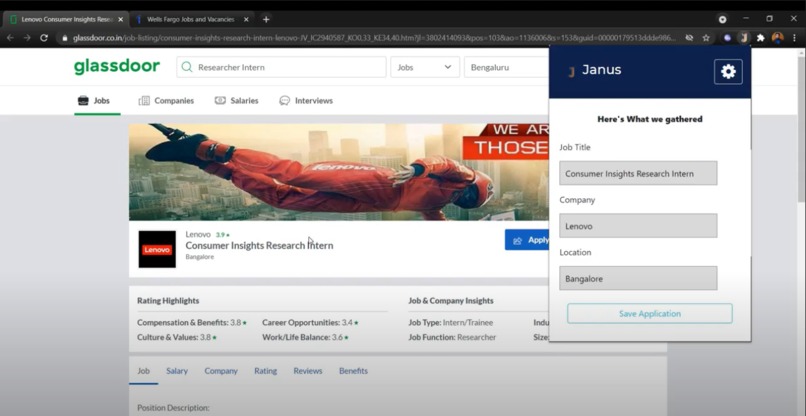Open the Jobs navigation item
806x416 pixels.
point(94,101)
